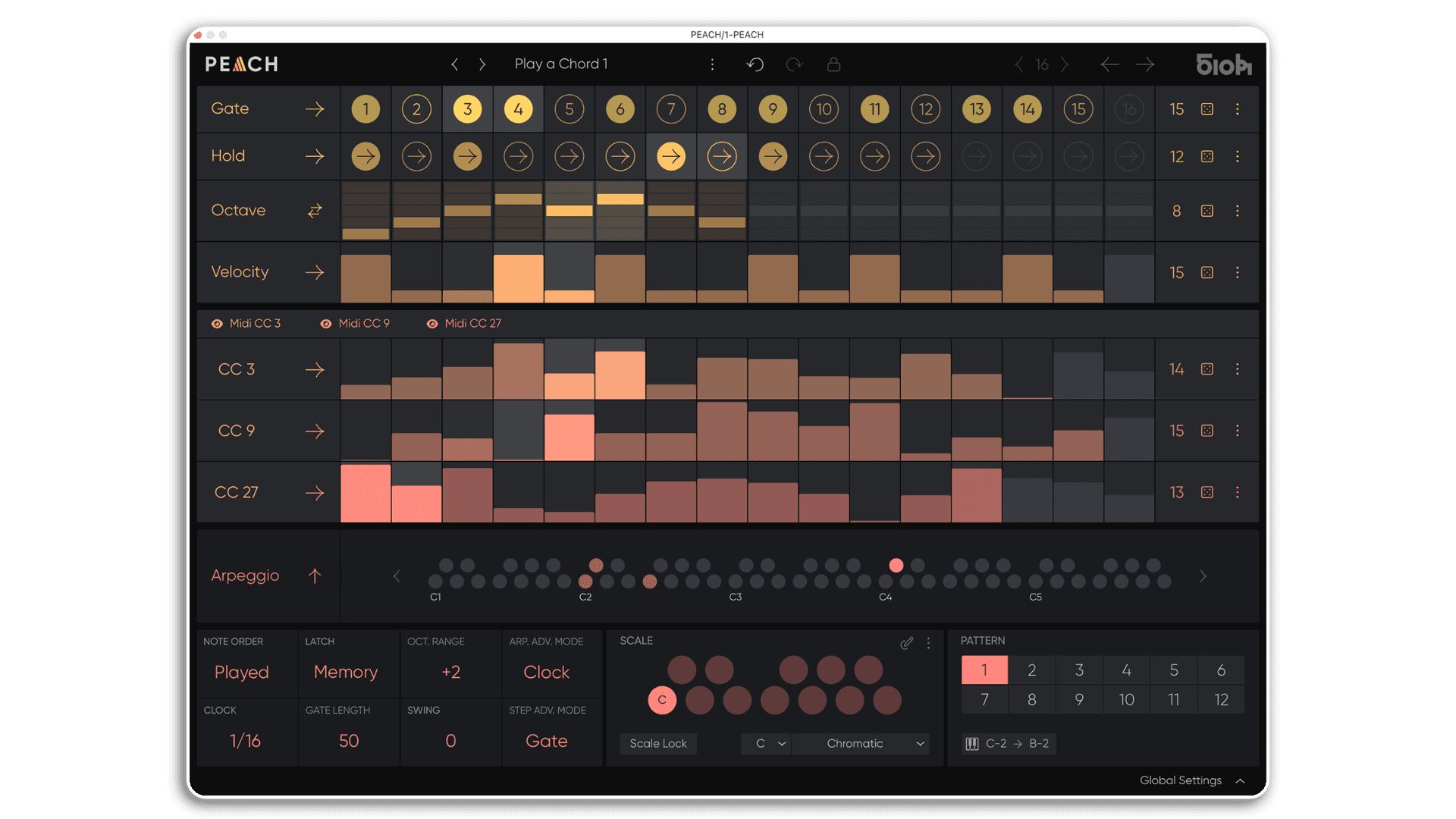Image resolution: width=1456 pixels, height=819 pixels.
Task: Click the undo arrow icon
Action: click(x=755, y=64)
